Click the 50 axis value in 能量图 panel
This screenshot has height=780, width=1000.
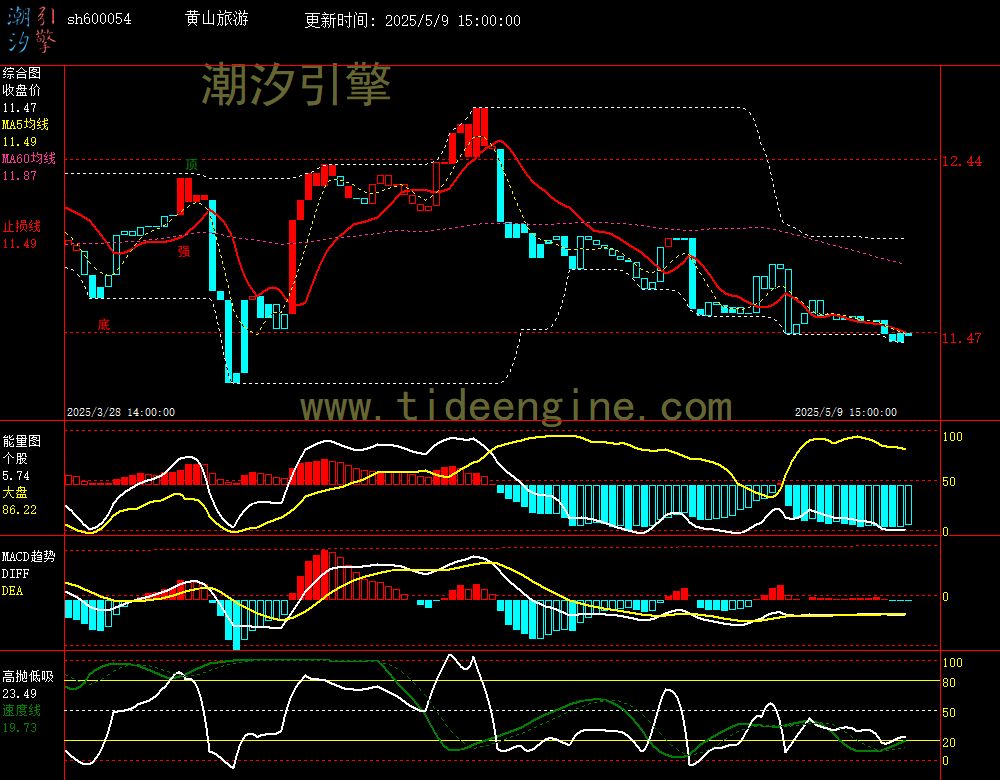point(949,482)
